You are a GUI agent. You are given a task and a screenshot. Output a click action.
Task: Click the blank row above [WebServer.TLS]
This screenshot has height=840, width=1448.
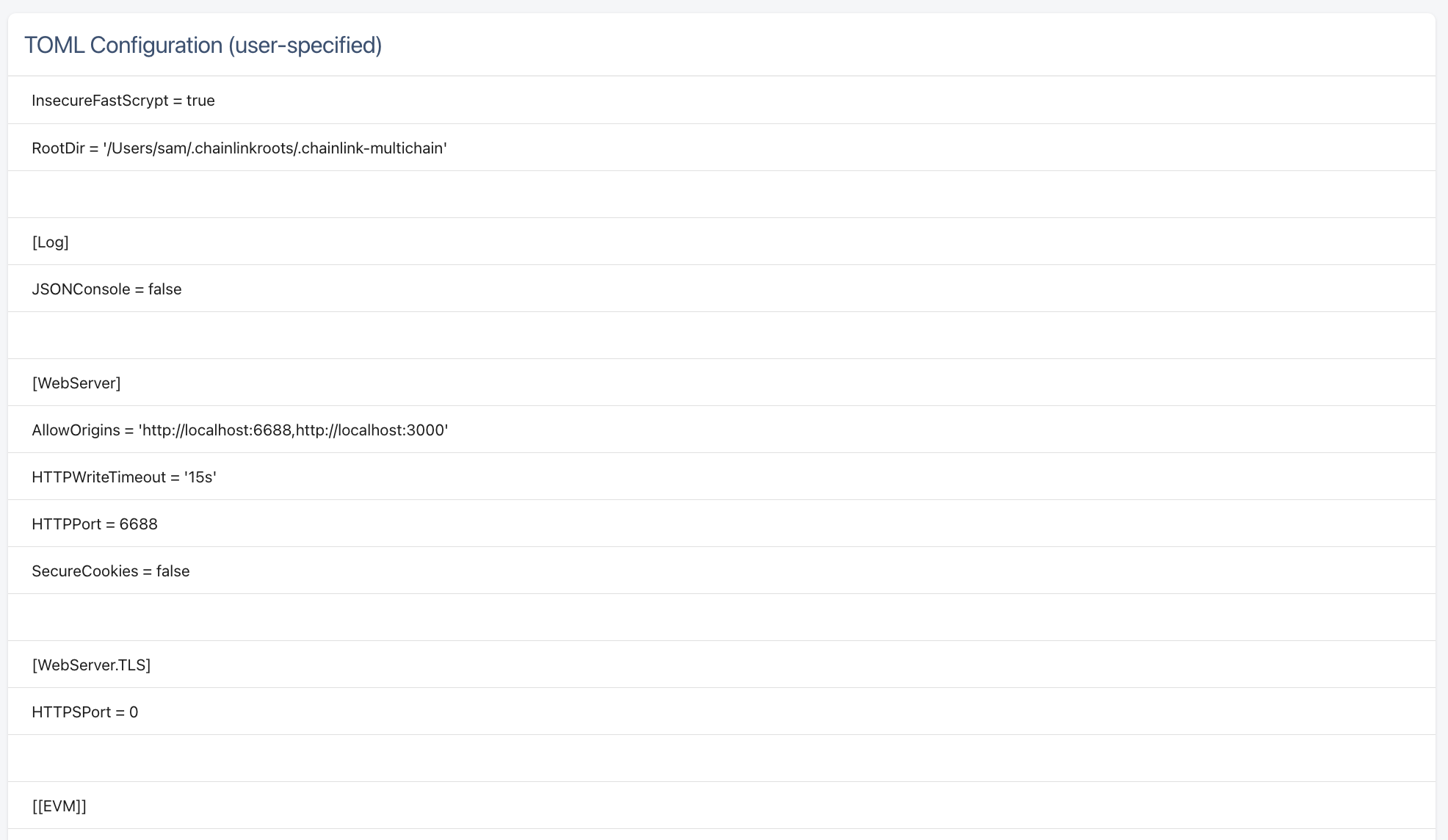[721, 618]
